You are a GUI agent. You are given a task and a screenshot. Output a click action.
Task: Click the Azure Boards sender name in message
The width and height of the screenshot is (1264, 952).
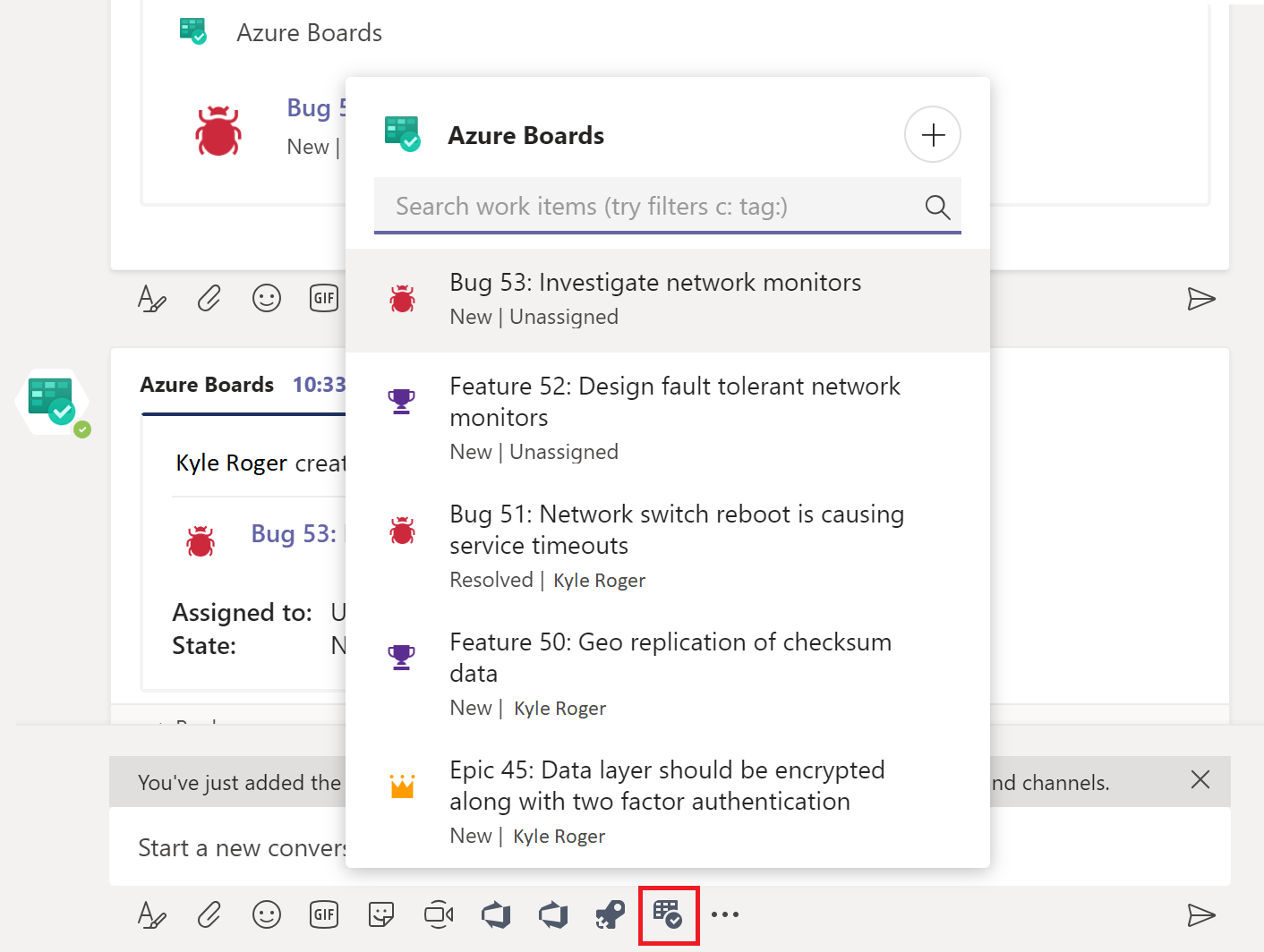click(207, 385)
